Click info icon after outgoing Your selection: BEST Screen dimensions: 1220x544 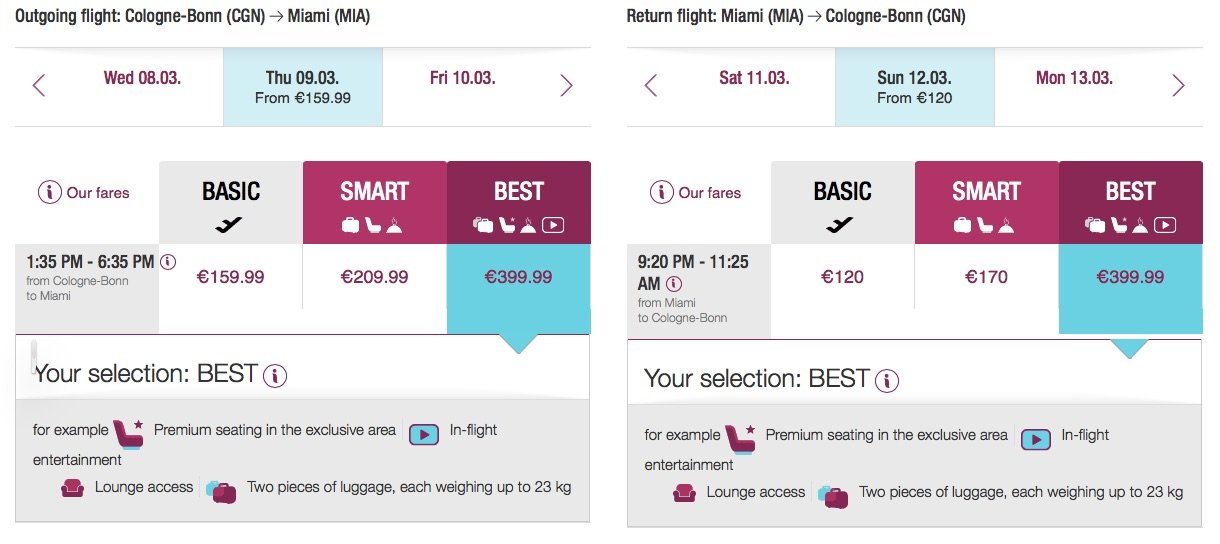tap(275, 376)
